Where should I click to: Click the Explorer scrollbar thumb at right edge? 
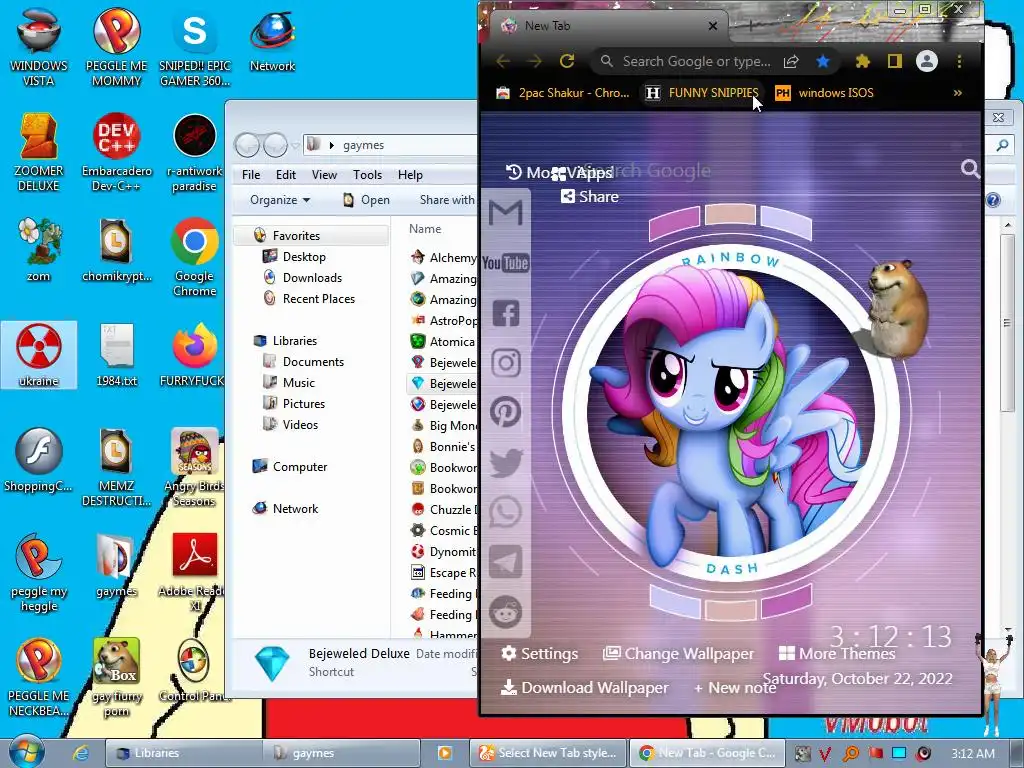pyautogui.click(x=1008, y=323)
